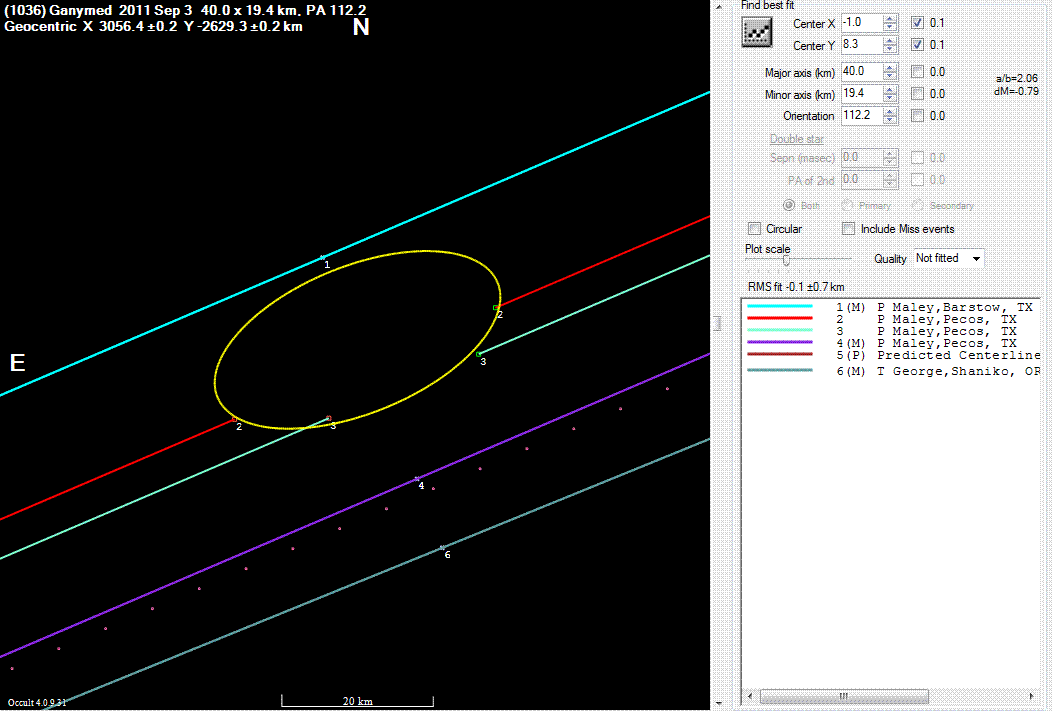Click chord 1 marker on ellipse top
The width and height of the screenshot is (1052, 711).
tap(322, 258)
